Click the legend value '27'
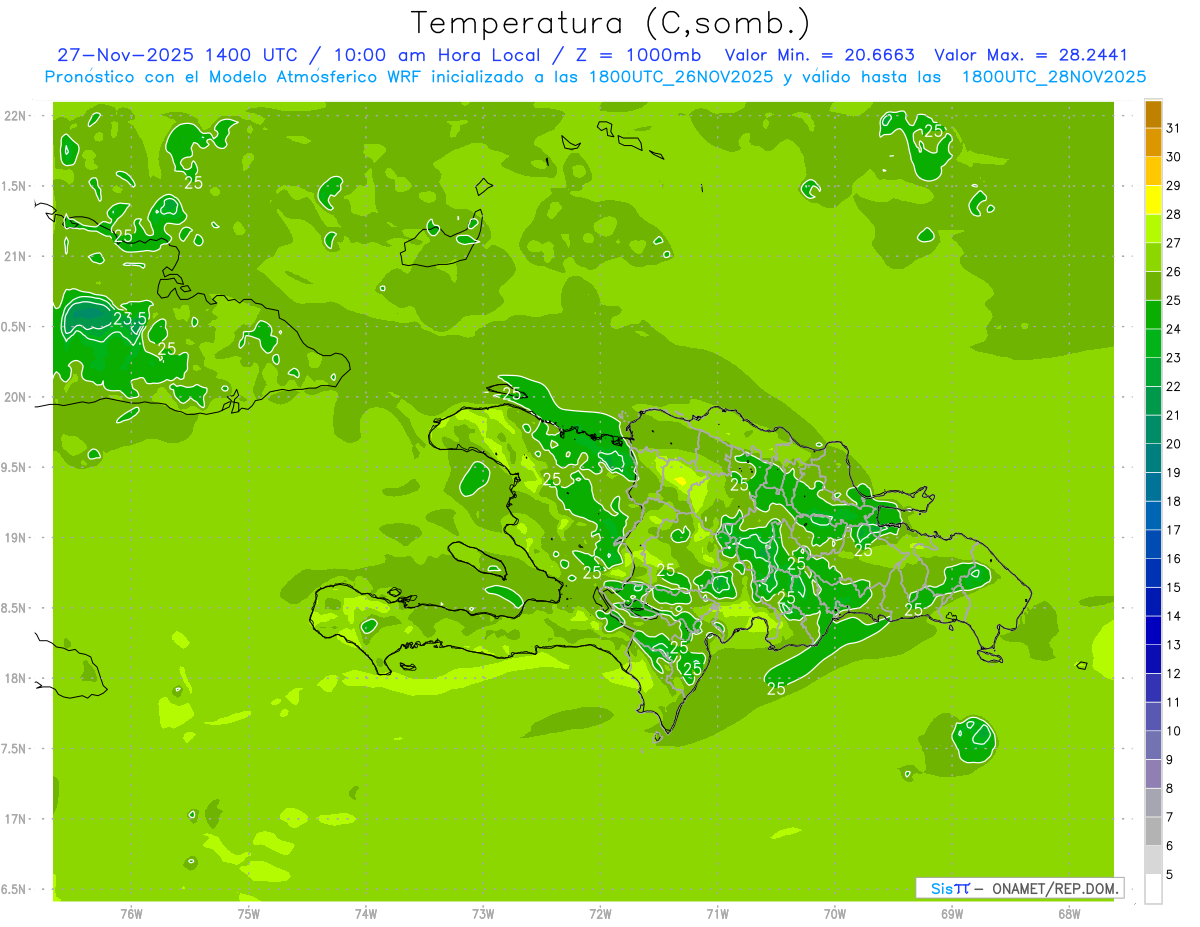The image size is (1200, 927). point(1174,243)
